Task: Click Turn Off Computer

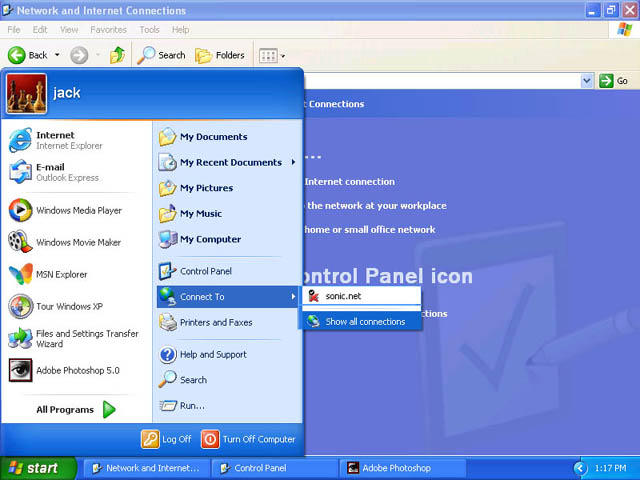Action: coord(248,439)
